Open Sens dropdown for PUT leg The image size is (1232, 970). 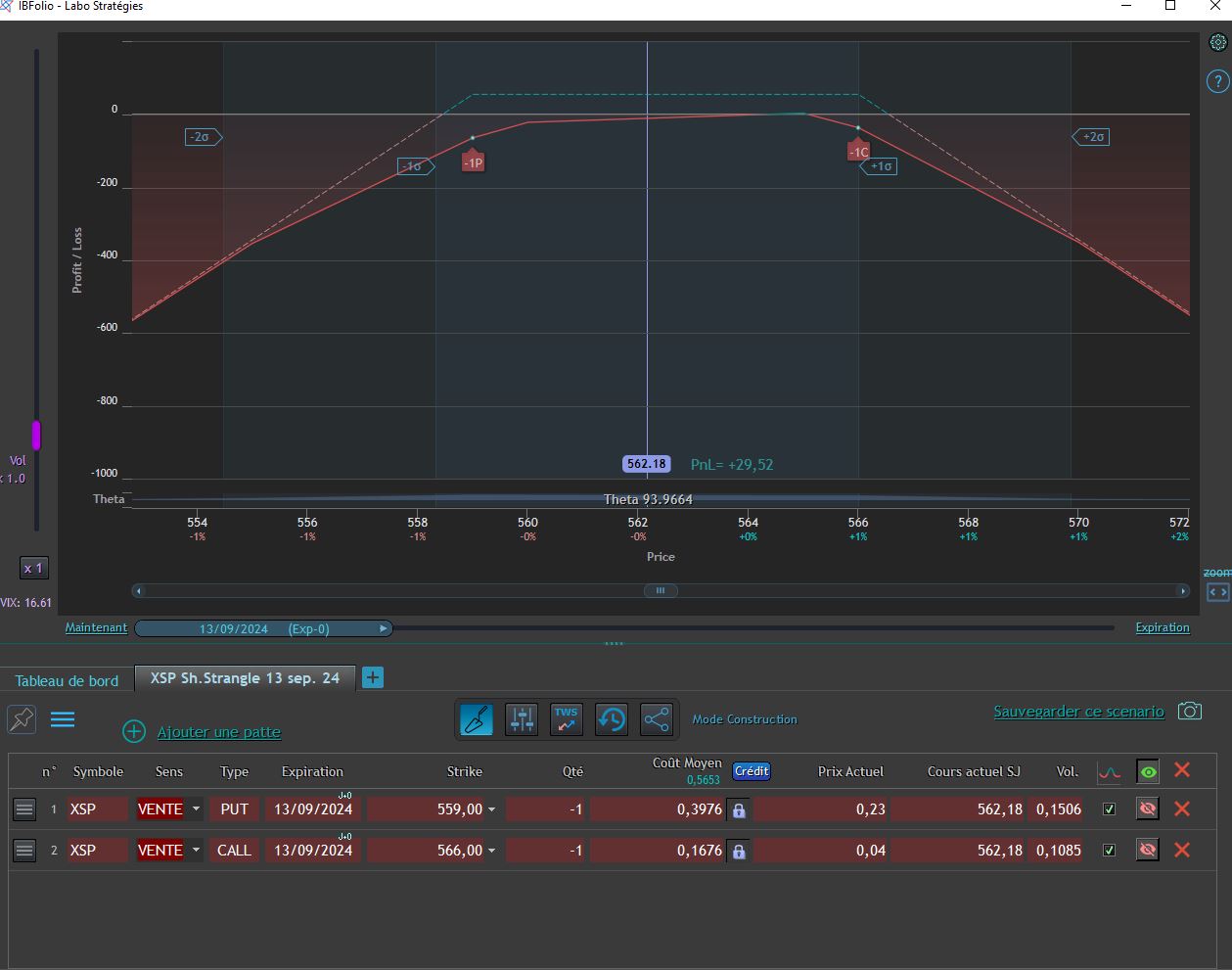pos(196,808)
